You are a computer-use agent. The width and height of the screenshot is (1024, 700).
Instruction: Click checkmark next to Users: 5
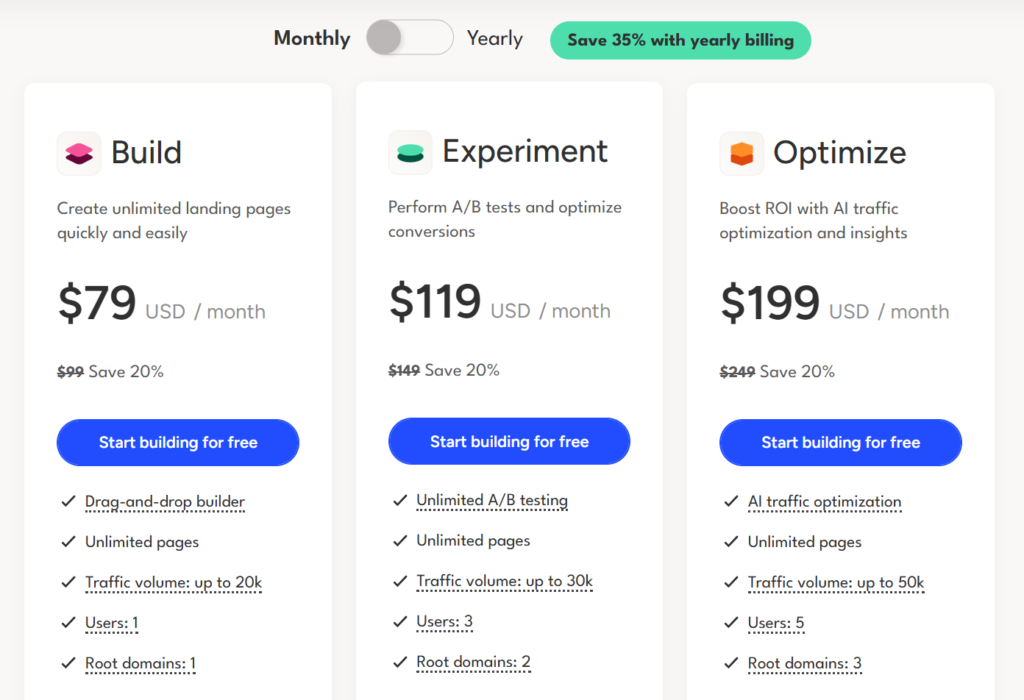coord(730,623)
